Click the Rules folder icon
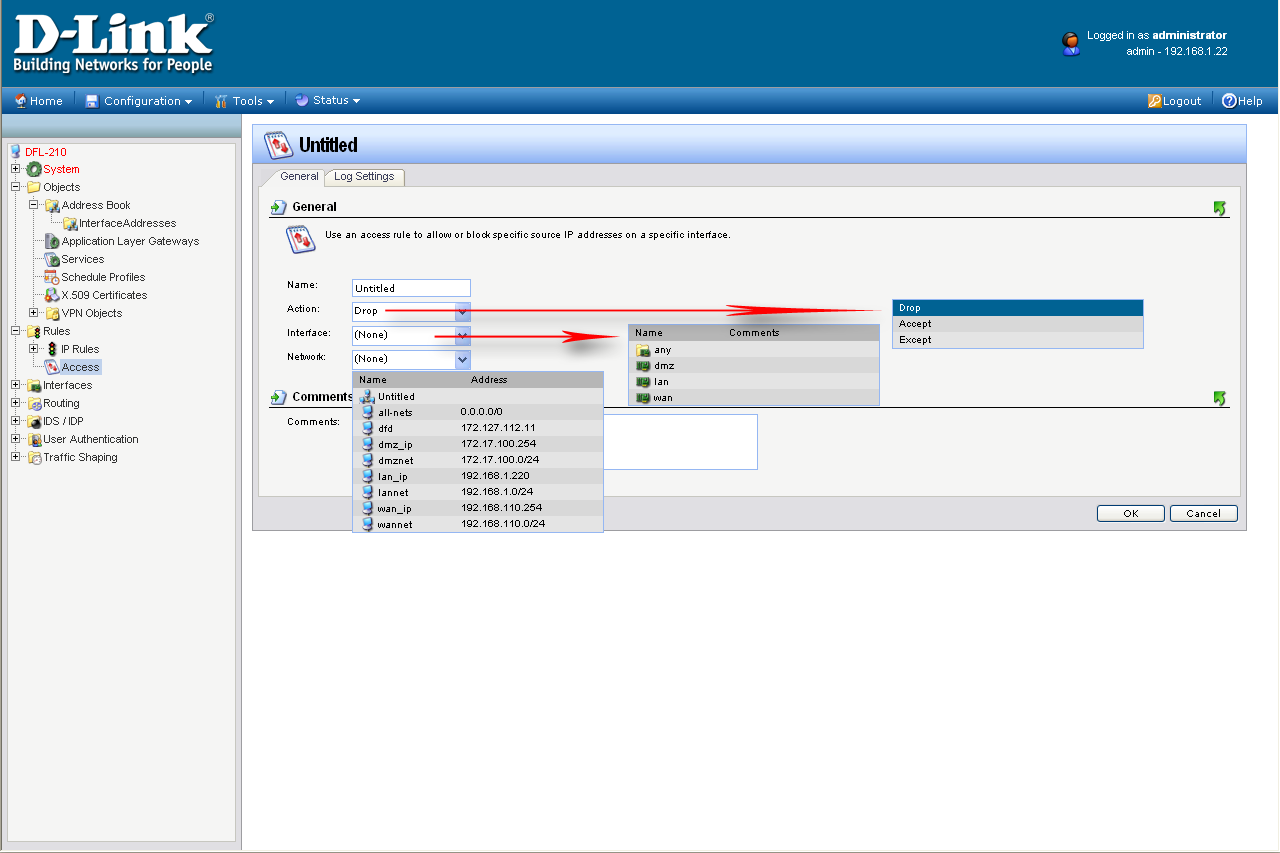 34,331
